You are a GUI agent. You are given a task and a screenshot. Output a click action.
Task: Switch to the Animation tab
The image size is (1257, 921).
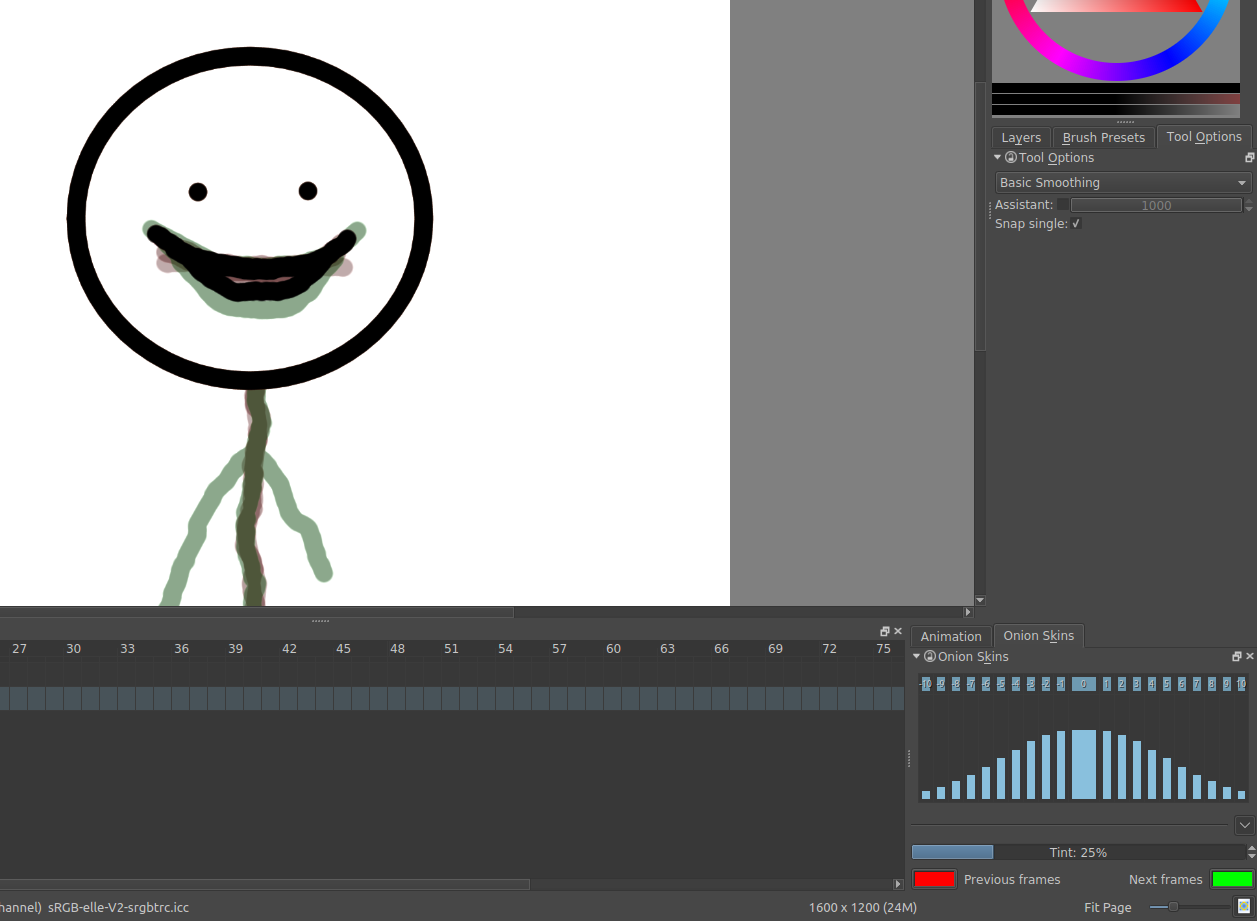click(x=951, y=637)
